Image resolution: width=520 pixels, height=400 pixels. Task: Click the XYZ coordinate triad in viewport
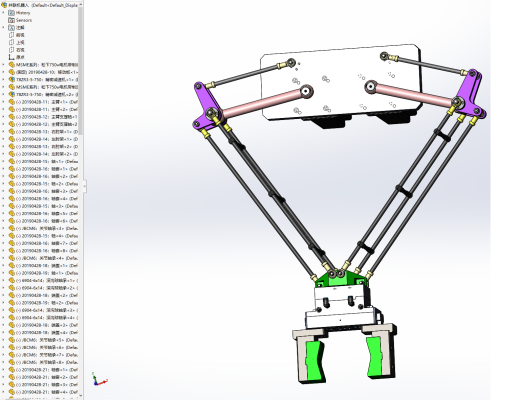click(x=99, y=379)
